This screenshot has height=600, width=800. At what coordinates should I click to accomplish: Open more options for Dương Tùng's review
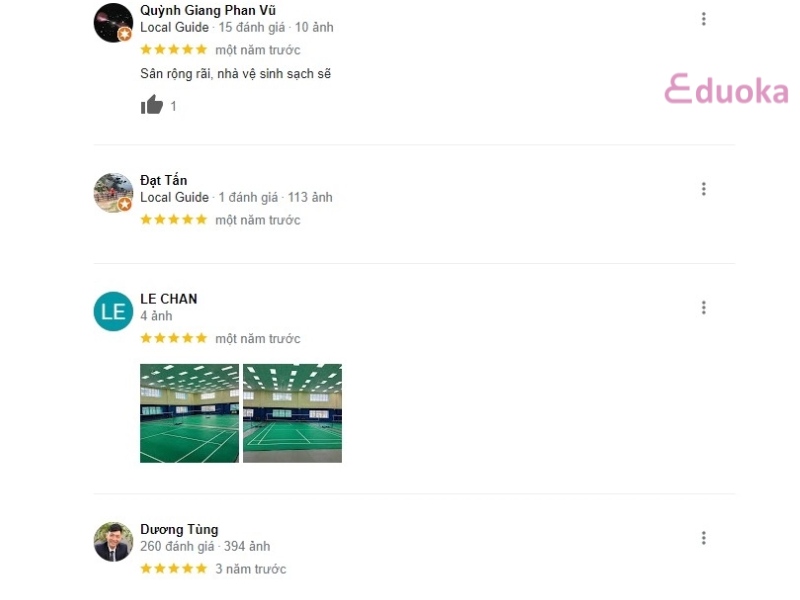pos(704,538)
